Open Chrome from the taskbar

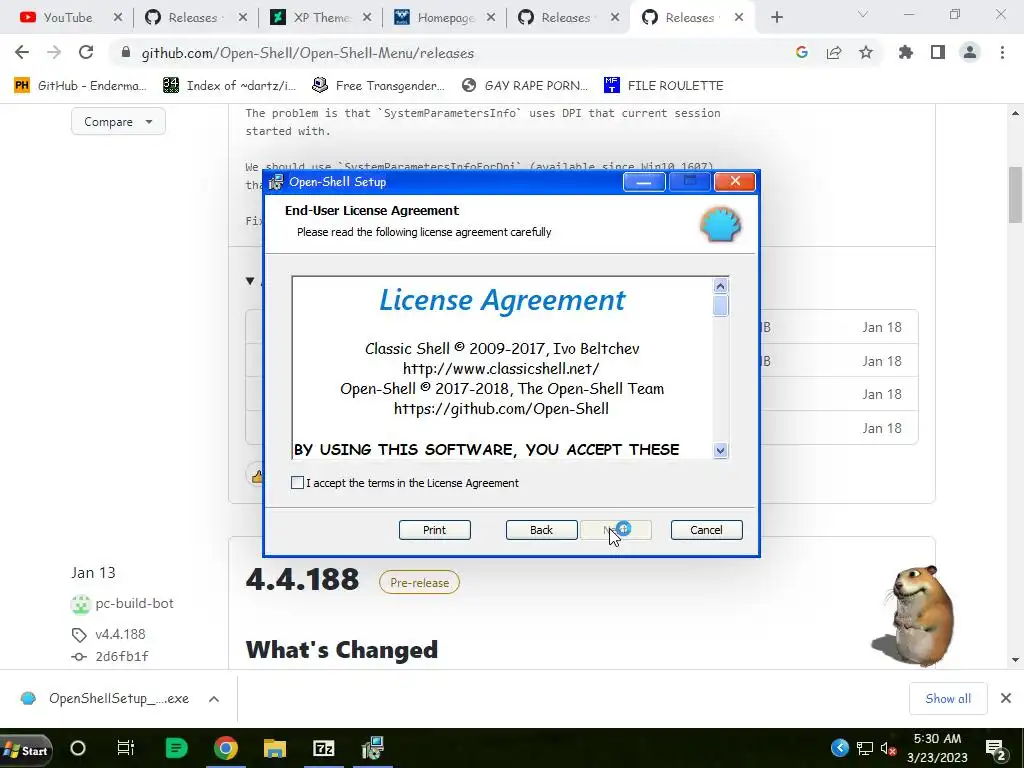pyautogui.click(x=226, y=748)
